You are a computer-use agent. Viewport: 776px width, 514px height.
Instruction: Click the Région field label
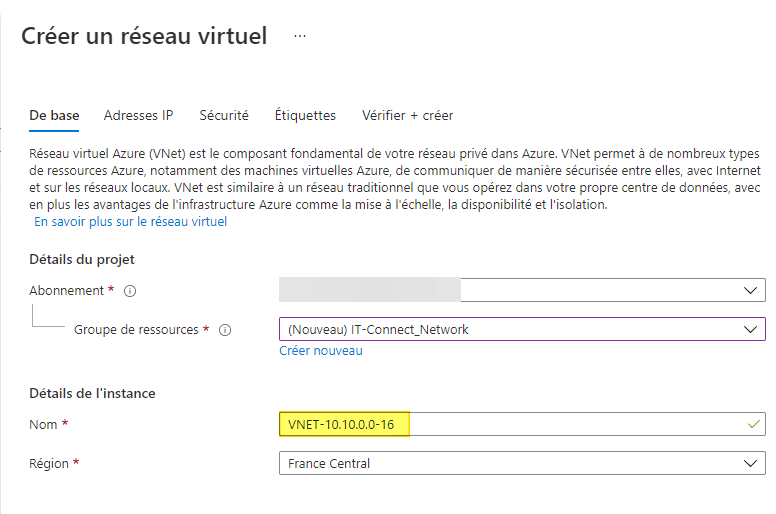[x=52, y=464]
